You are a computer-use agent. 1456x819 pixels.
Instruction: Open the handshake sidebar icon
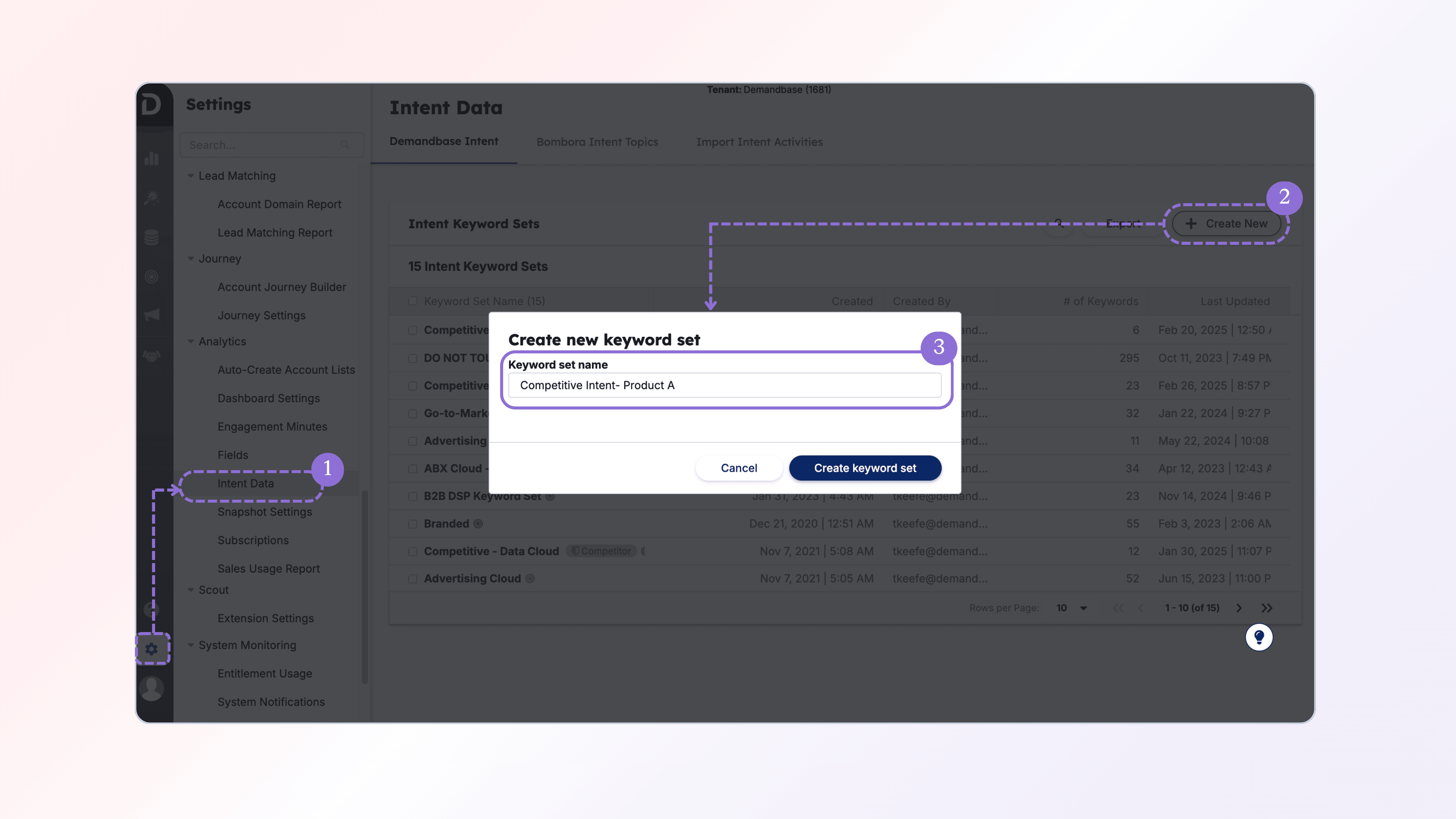[151, 356]
